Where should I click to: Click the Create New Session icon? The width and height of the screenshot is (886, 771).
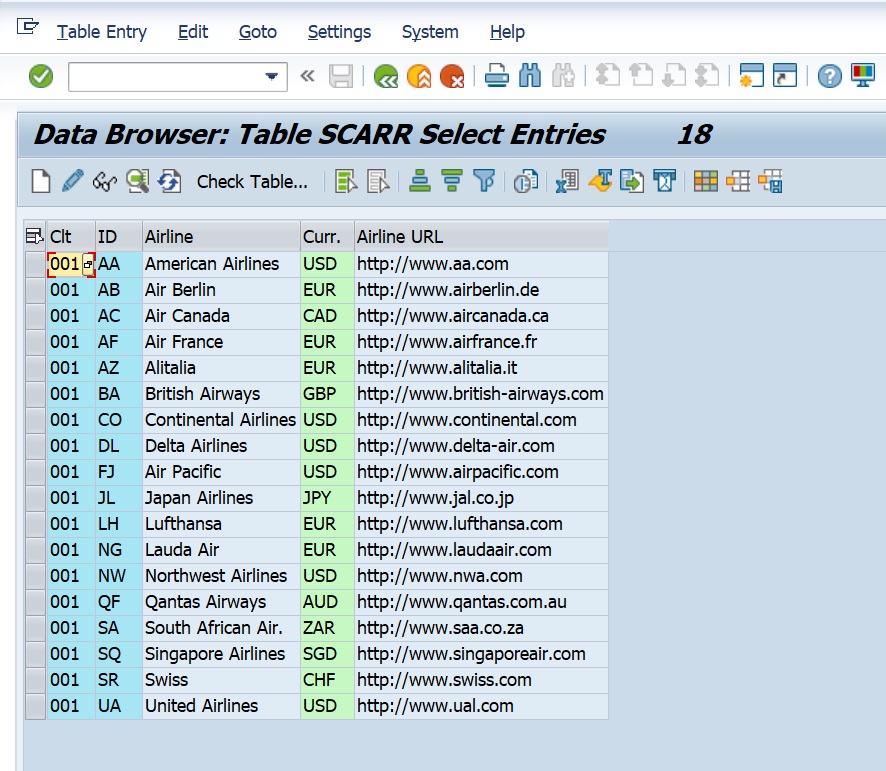[x=752, y=76]
